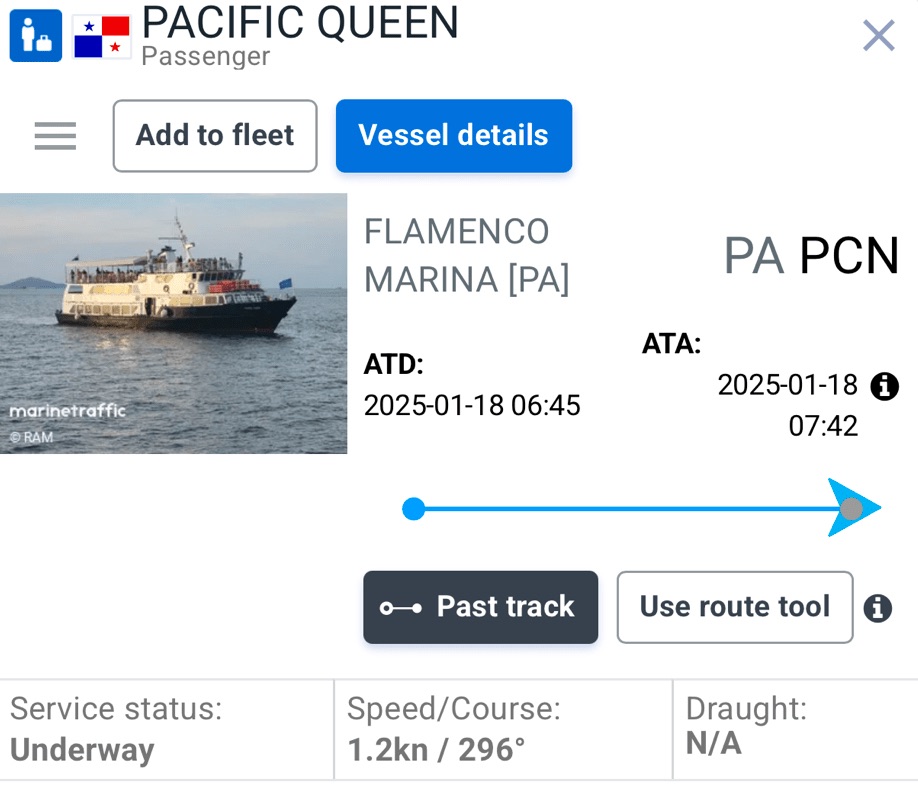Viewport: 918px width, 785px height.
Task: Click the Use route tool button
Action: 734,607
